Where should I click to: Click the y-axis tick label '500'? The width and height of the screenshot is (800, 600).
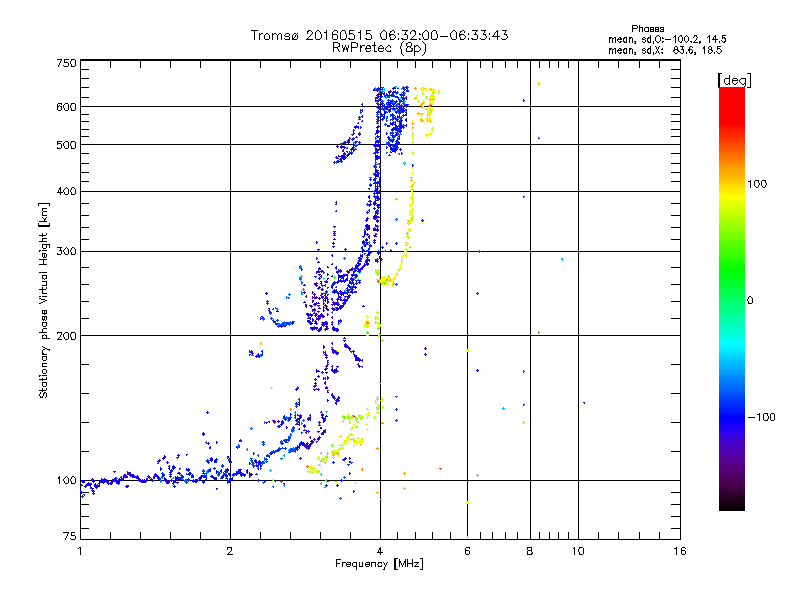coord(66,145)
